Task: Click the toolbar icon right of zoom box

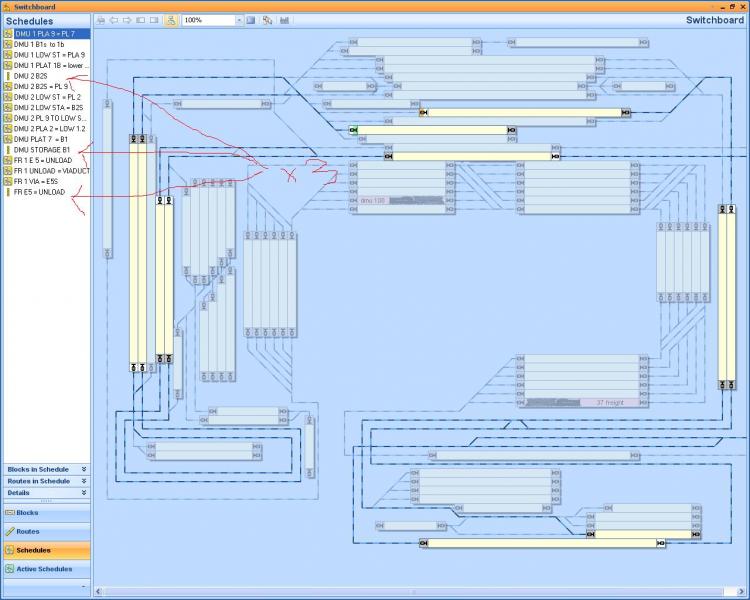Action: (x=251, y=20)
